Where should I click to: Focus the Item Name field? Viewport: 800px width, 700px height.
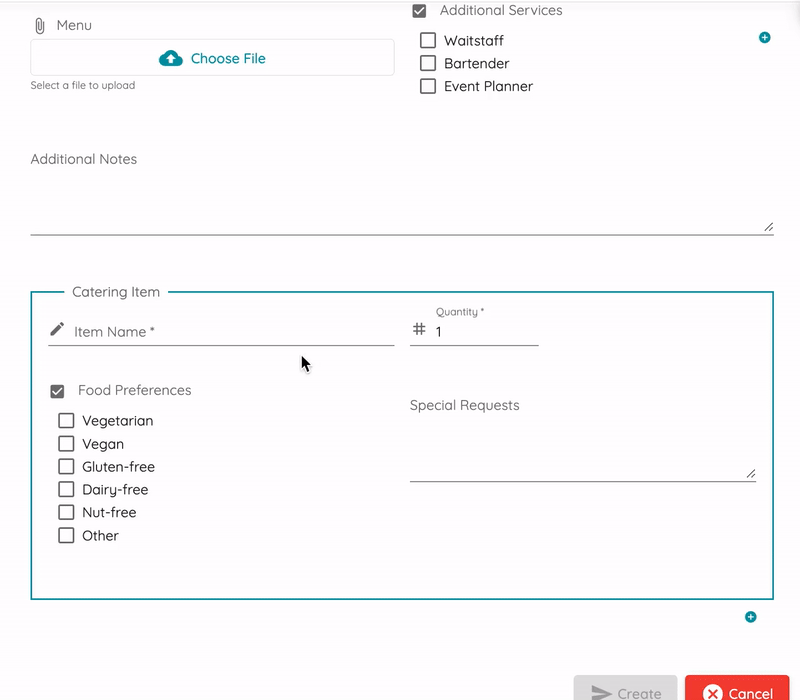(234, 332)
